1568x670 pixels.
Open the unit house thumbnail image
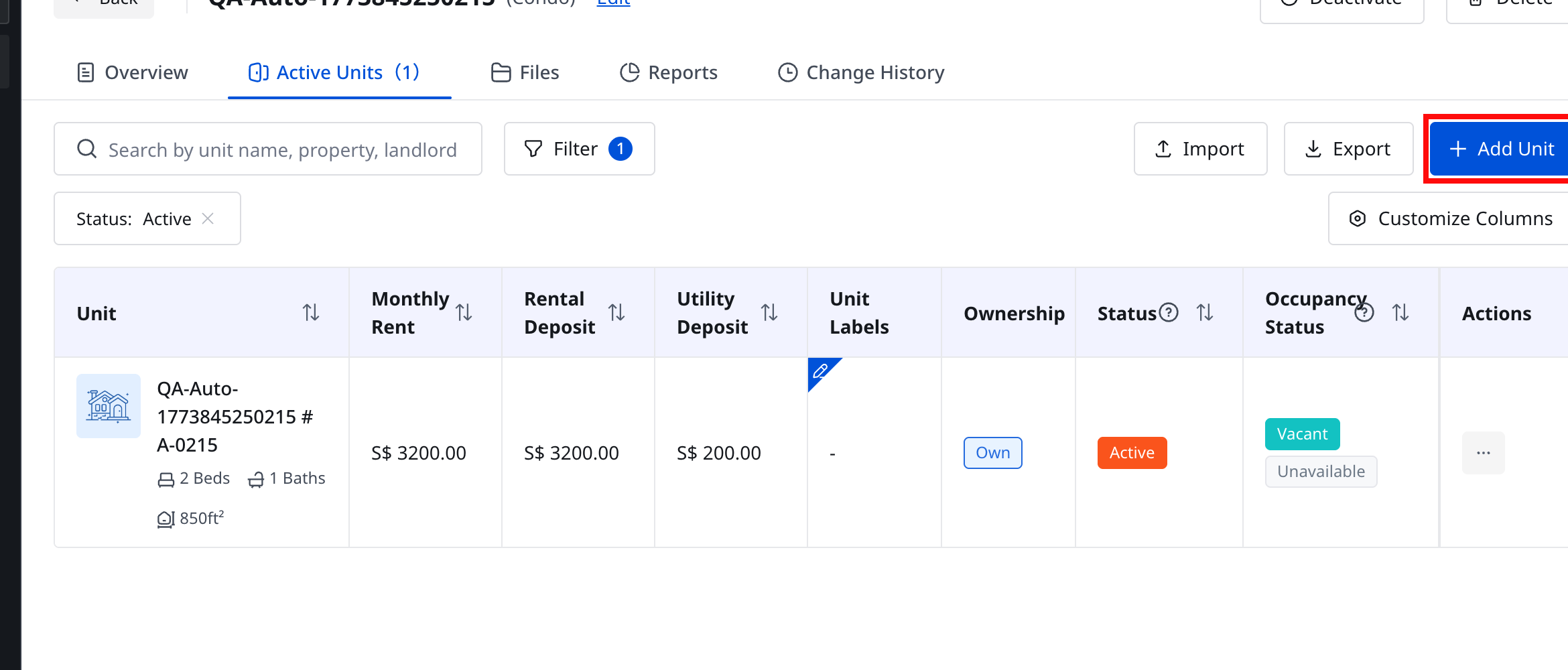[109, 406]
